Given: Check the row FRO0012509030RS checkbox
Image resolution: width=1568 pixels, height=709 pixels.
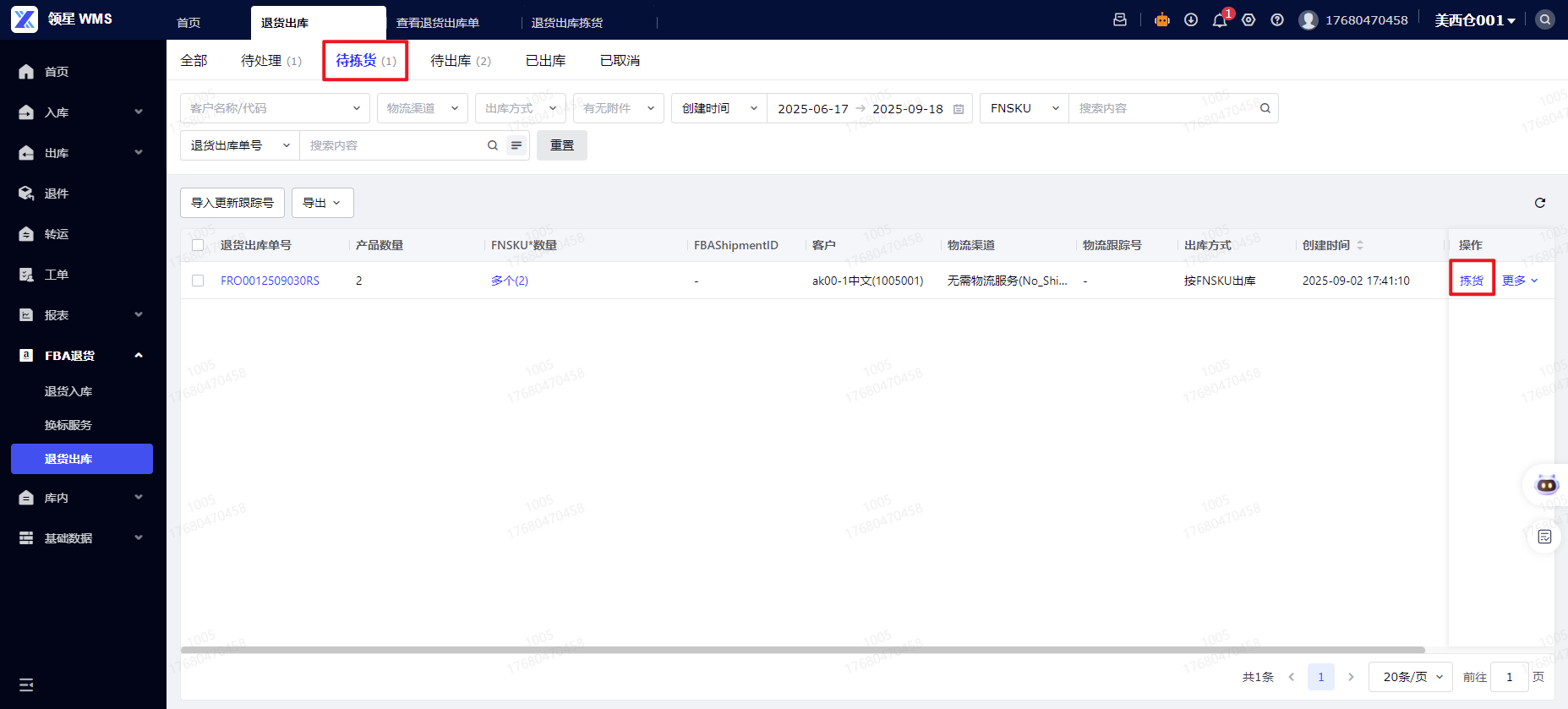Looking at the screenshot, I should click(198, 281).
